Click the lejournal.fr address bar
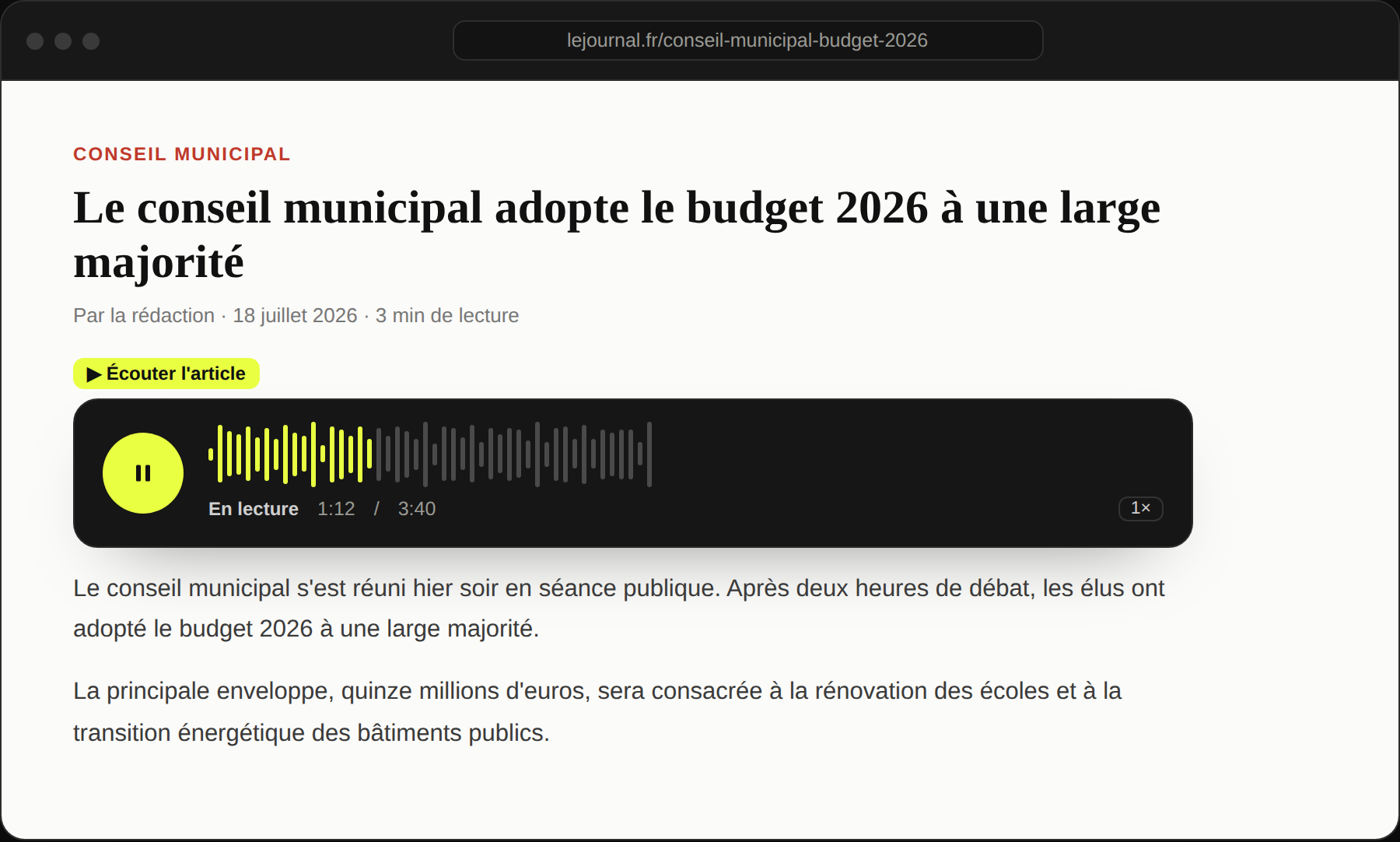The width and height of the screenshot is (1400, 842). click(x=747, y=40)
